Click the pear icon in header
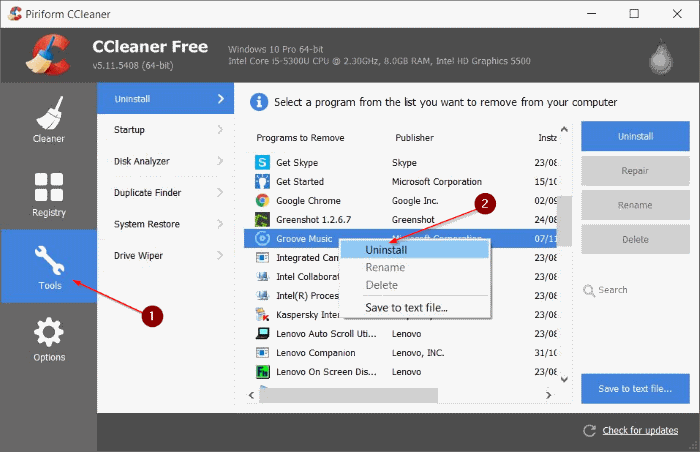700x452 pixels. pos(661,57)
